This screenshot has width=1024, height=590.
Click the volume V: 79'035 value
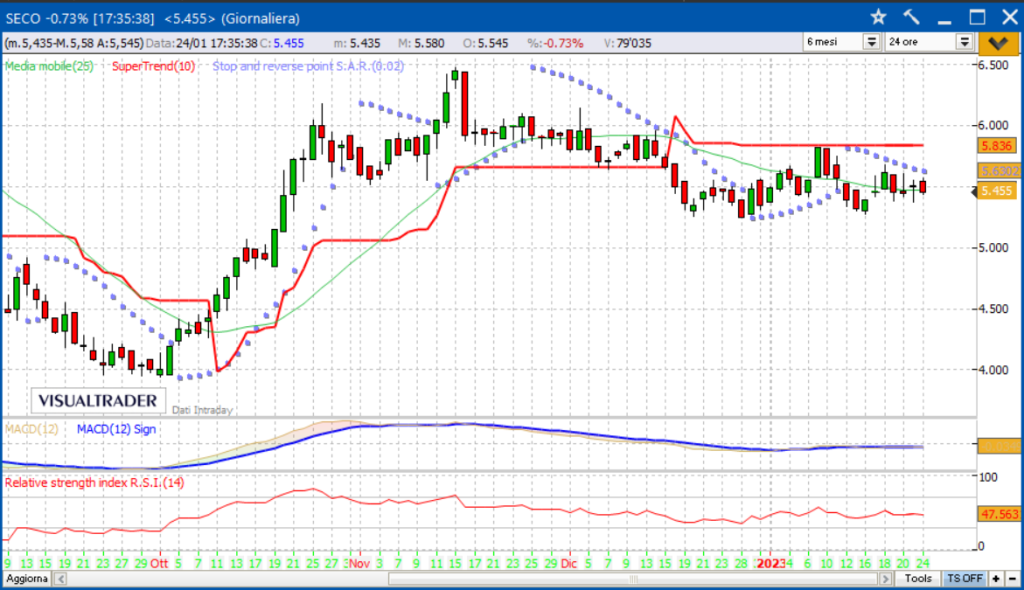coord(628,43)
